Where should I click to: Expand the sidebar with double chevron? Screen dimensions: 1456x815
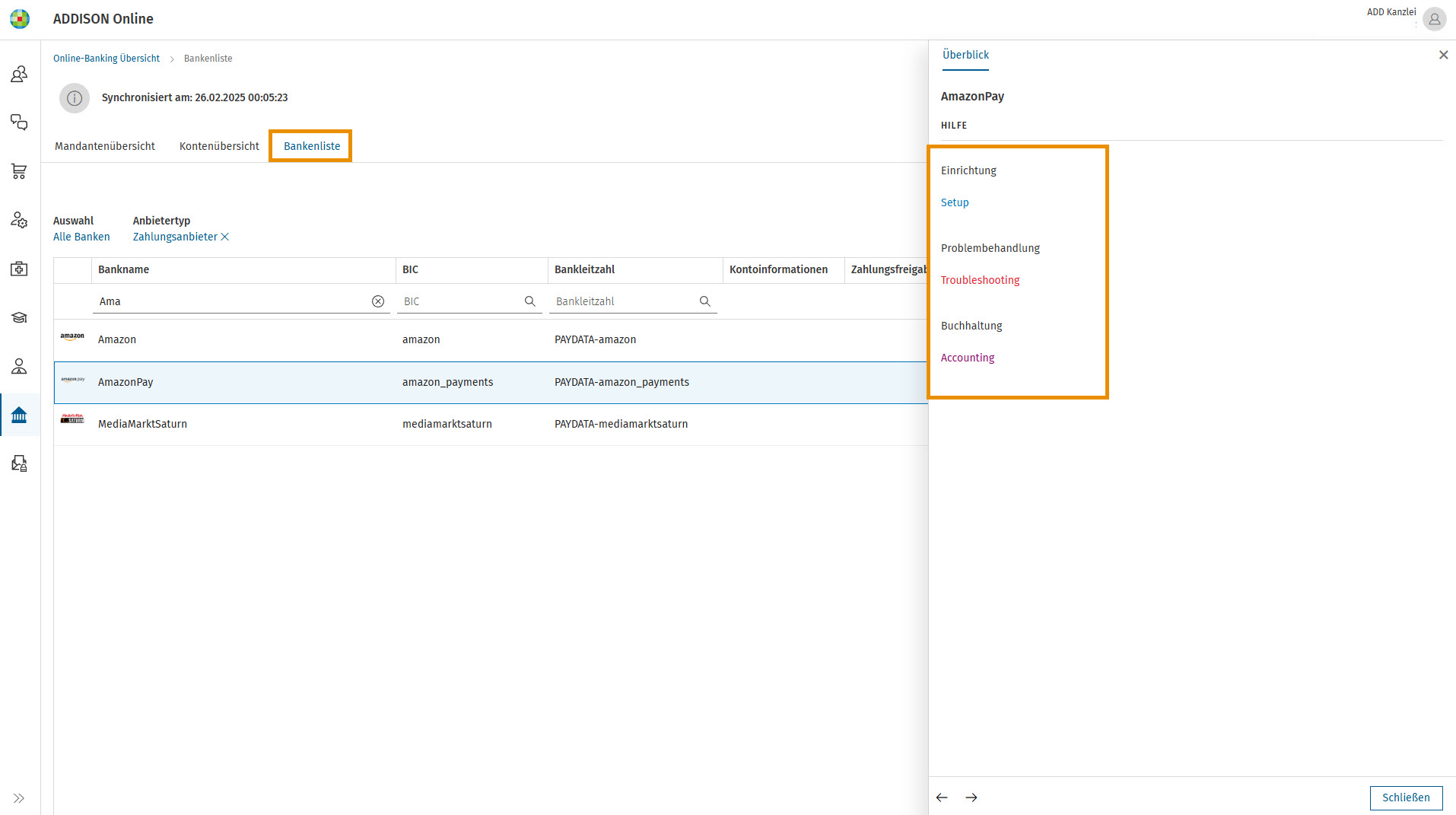(19, 797)
